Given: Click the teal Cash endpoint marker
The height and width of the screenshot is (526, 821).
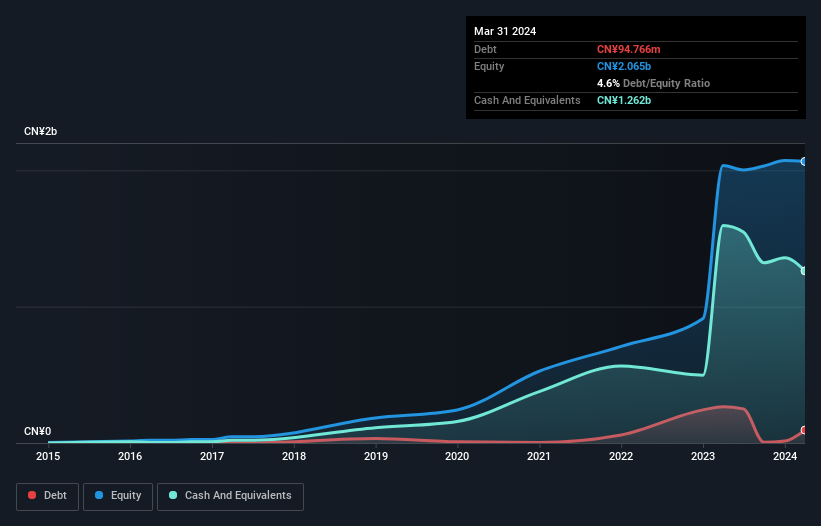Looking at the screenshot, I should pyautogui.click(x=804, y=271).
